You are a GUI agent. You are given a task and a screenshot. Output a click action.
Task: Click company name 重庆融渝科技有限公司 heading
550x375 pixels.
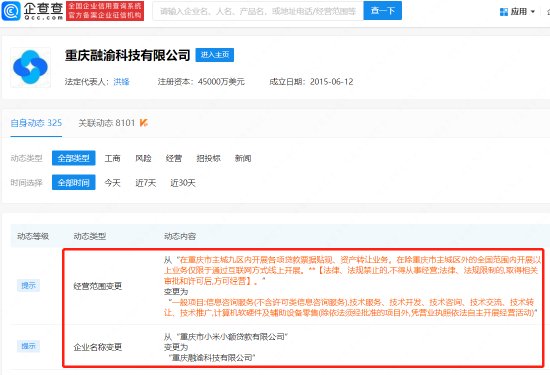(127, 55)
